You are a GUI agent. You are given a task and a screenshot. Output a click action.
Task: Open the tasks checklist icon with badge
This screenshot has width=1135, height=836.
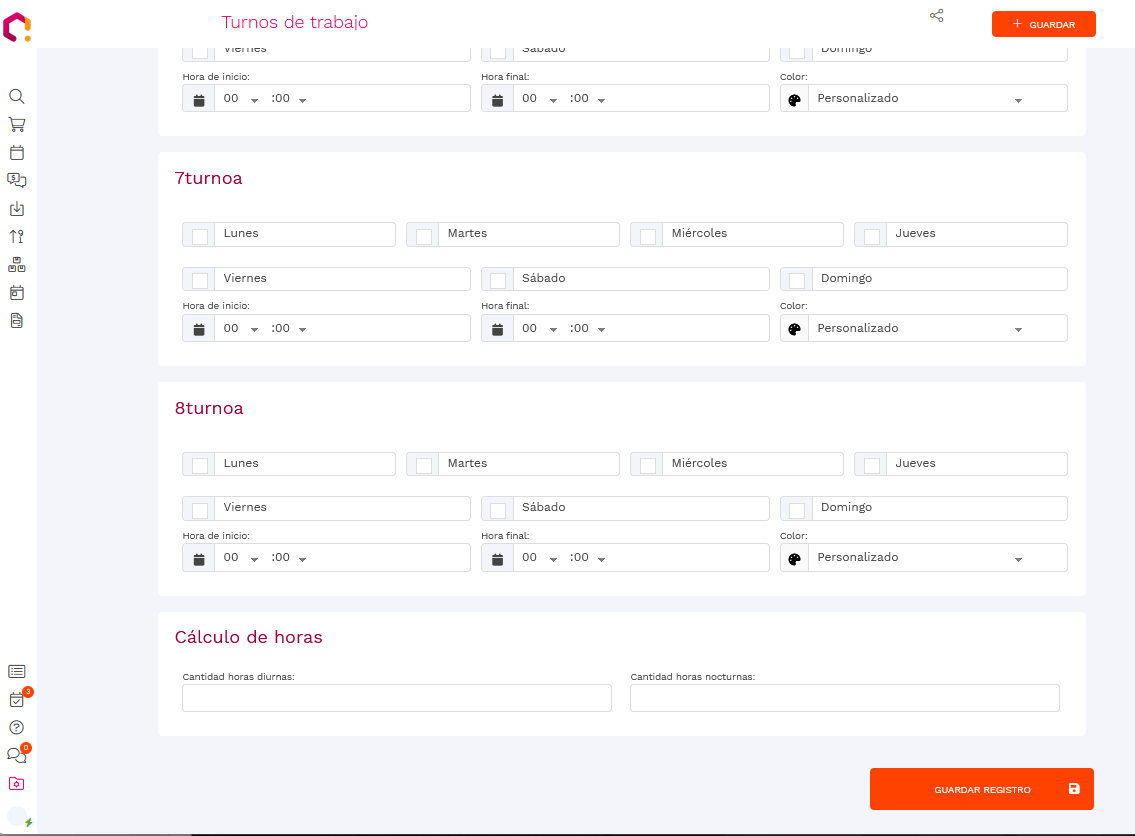[x=16, y=700]
